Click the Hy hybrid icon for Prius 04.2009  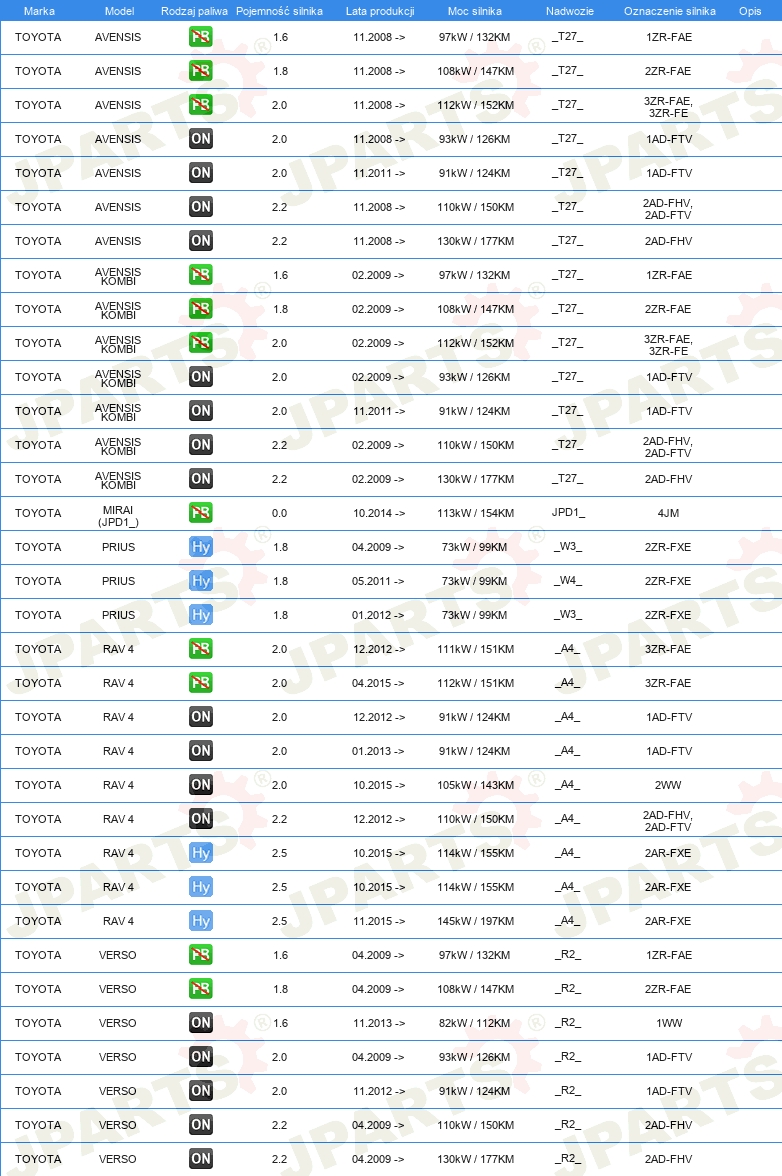click(x=200, y=547)
